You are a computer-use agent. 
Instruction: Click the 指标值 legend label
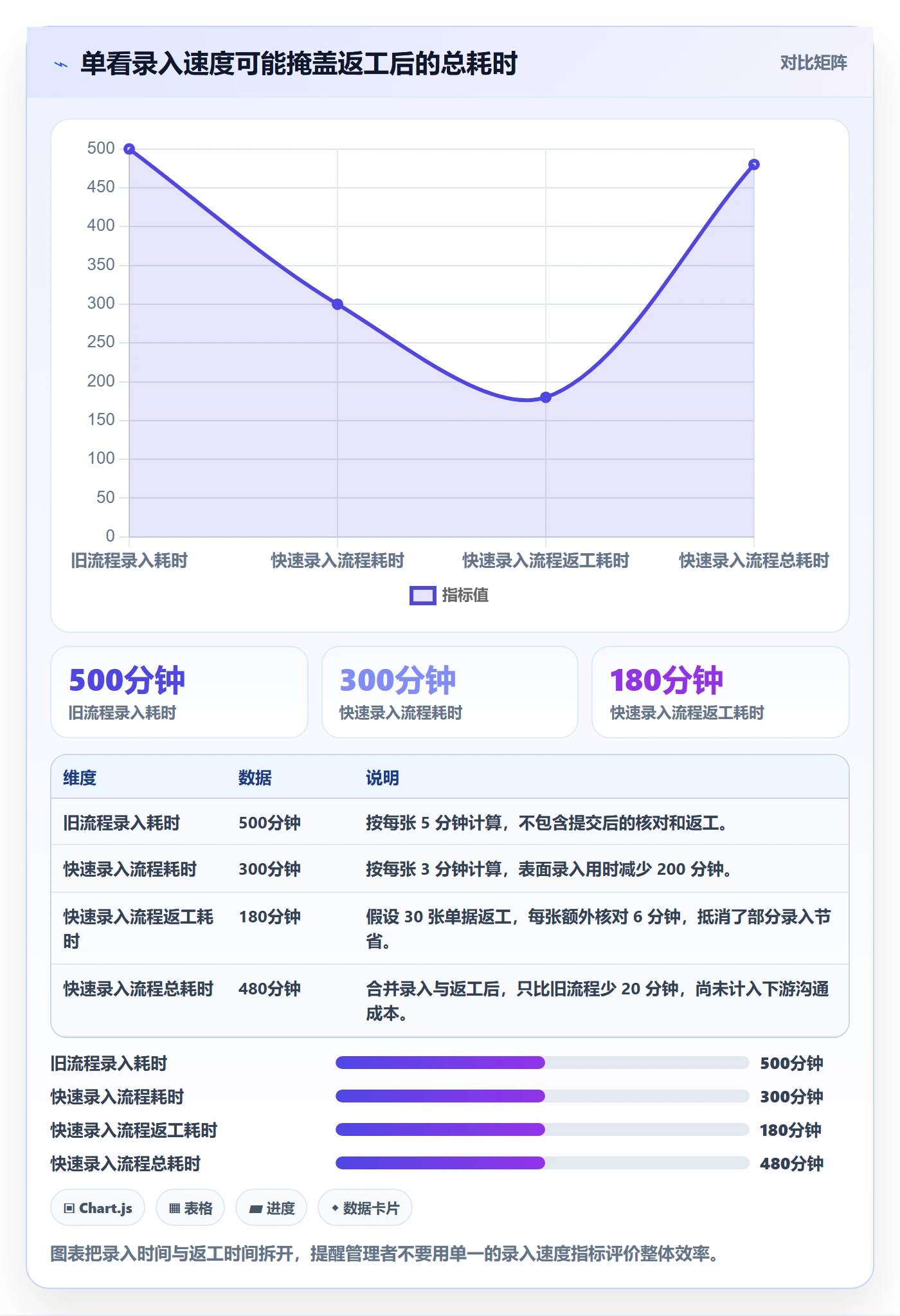pyautogui.click(x=465, y=596)
